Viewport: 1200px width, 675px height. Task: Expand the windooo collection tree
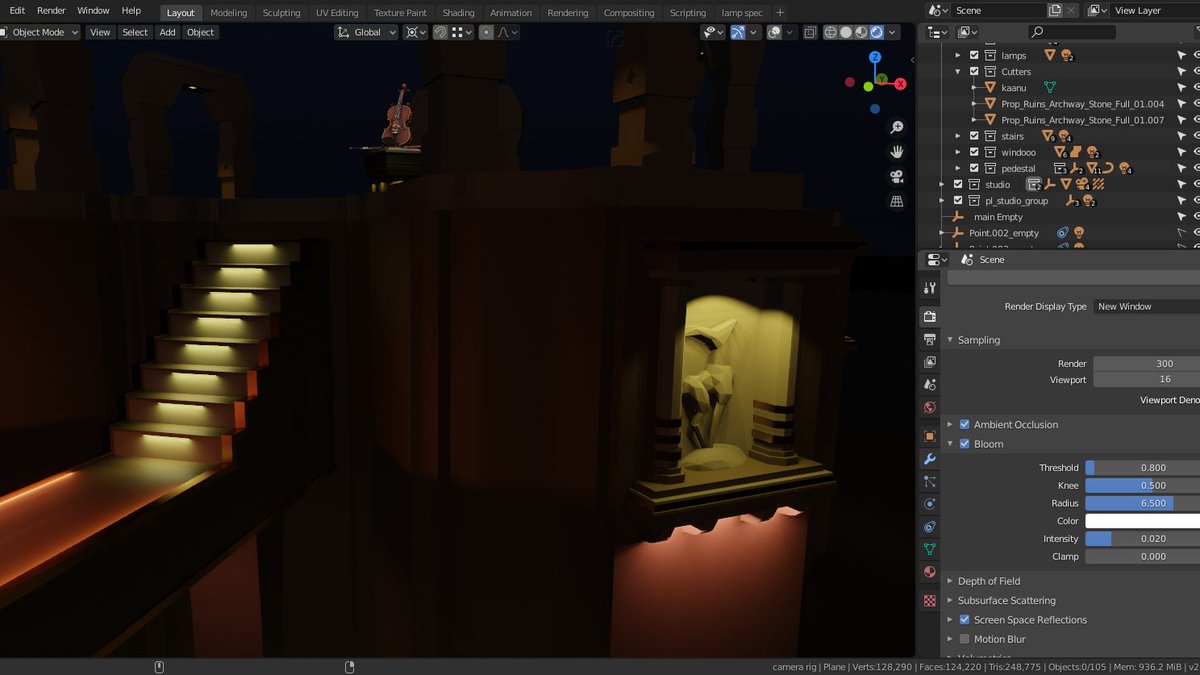click(958, 152)
